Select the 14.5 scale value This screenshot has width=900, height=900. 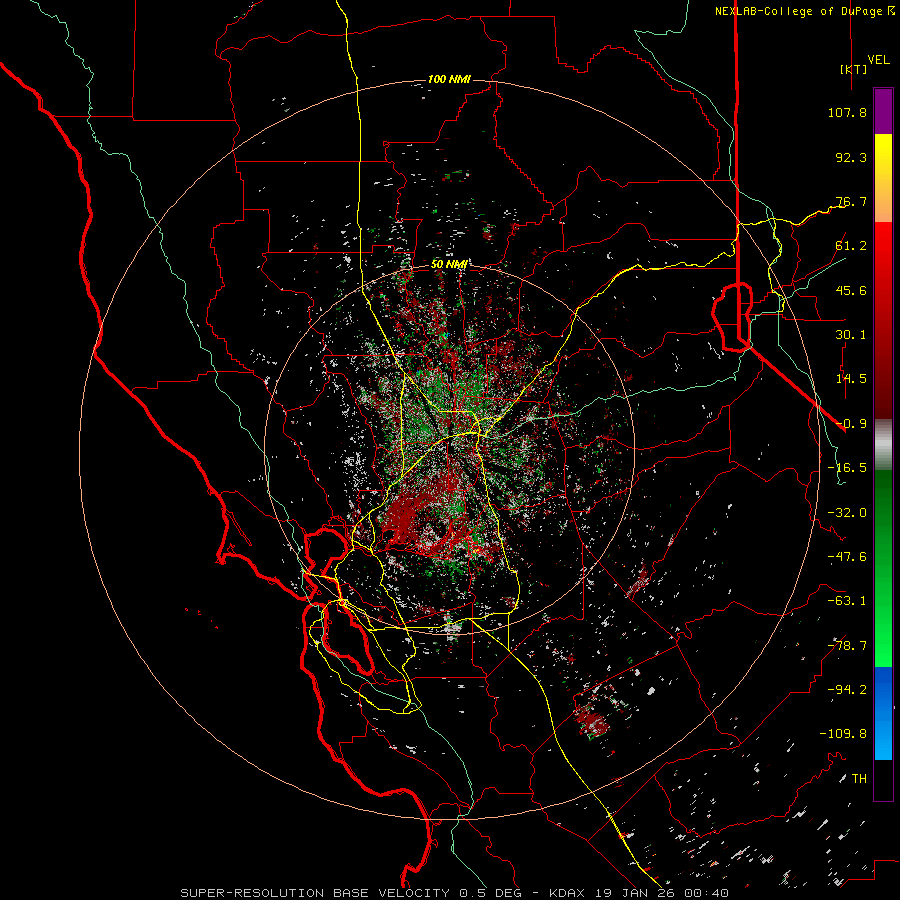click(851, 379)
